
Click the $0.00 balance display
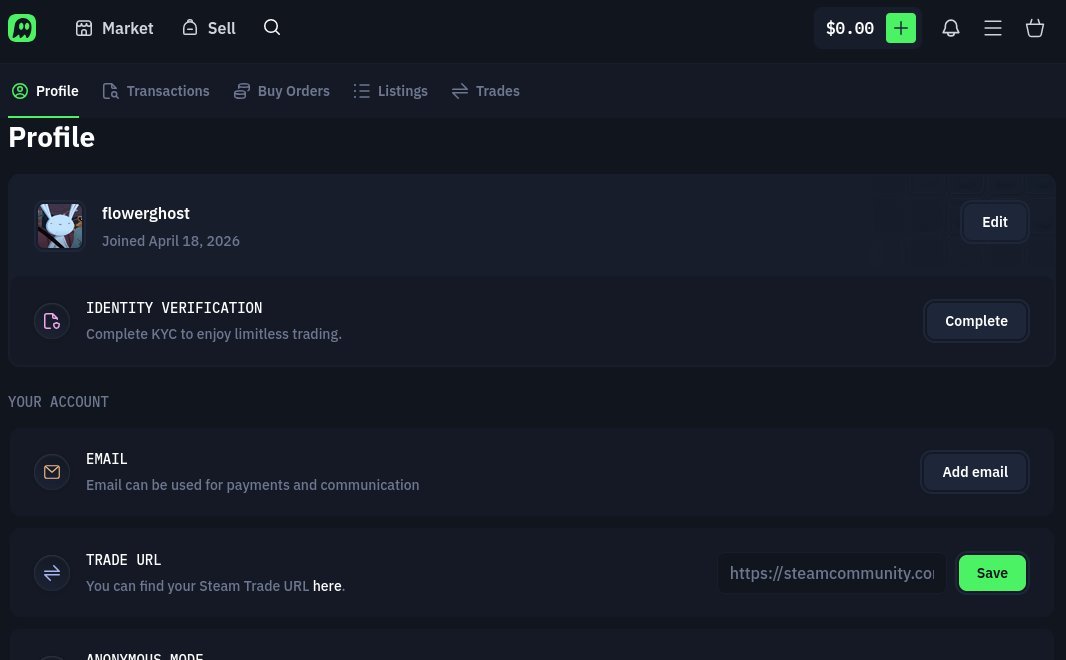pyautogui.click(x=850, y=28)
